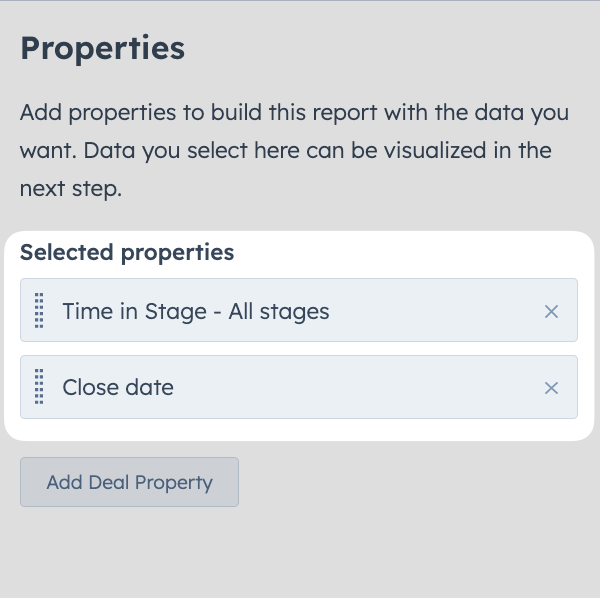Click the line starting with Add properties

[x=294, y=112]
